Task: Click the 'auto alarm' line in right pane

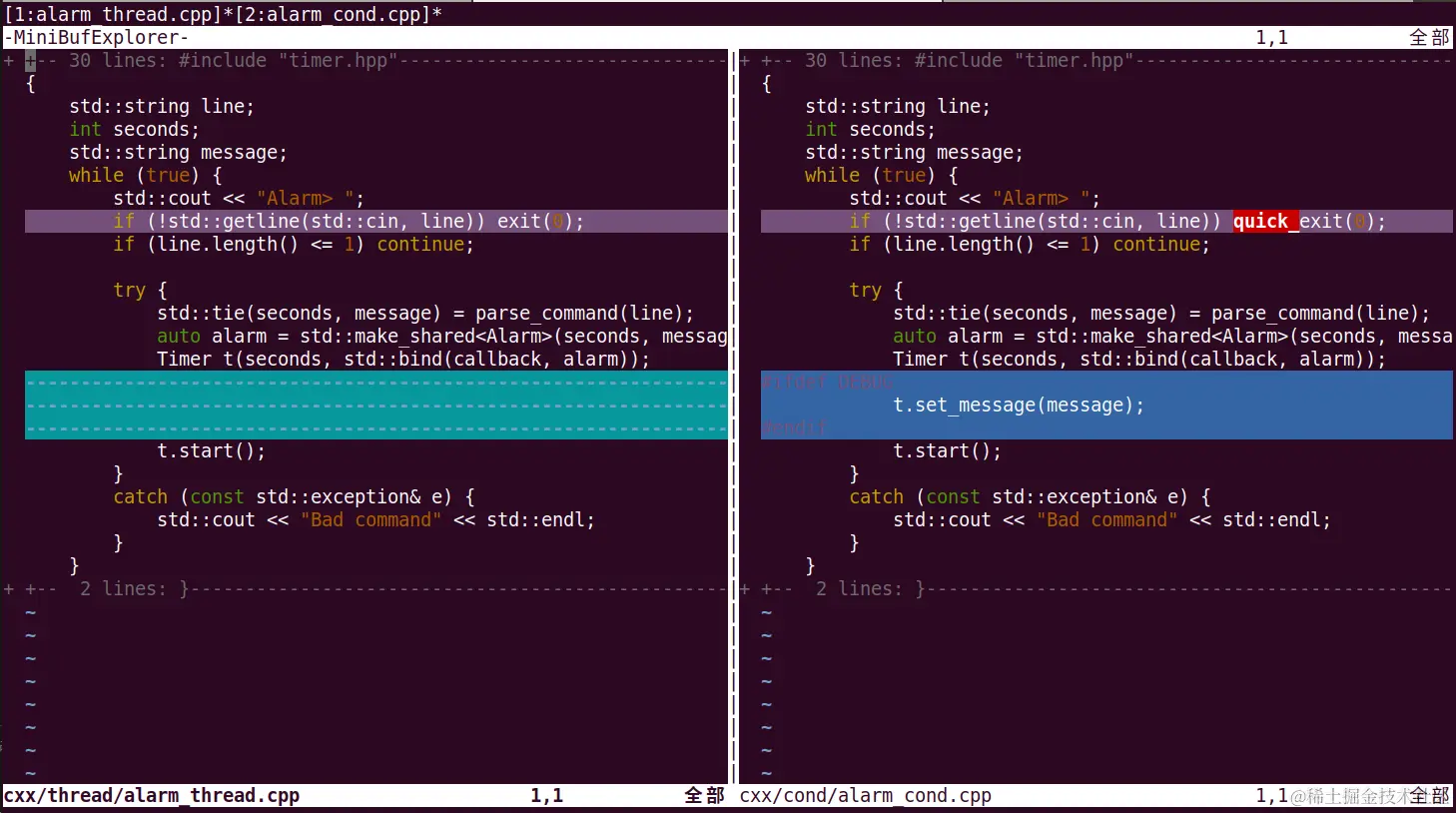Action: [x=1172, y=336]
